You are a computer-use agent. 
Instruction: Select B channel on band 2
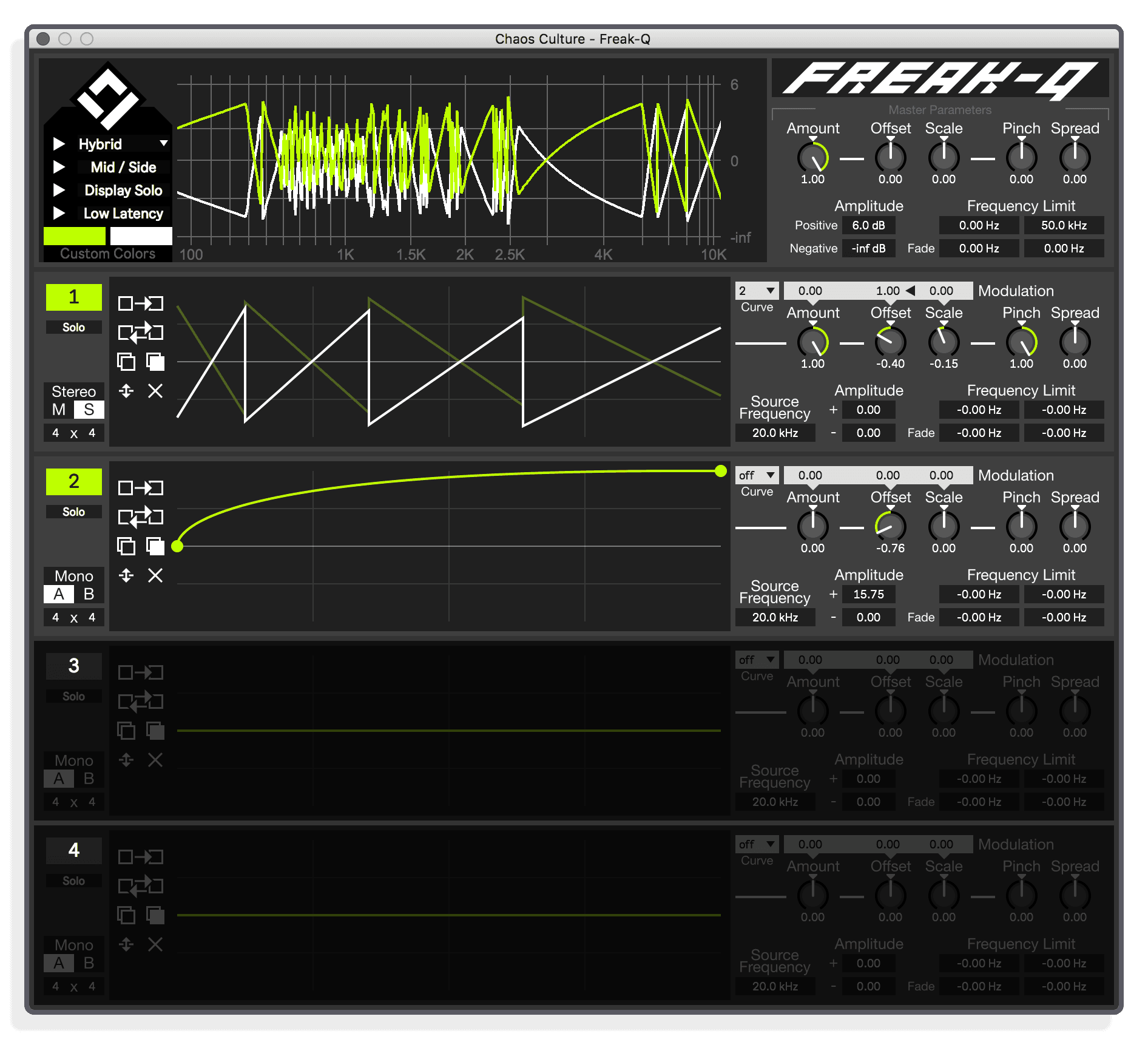pos(89,594)
